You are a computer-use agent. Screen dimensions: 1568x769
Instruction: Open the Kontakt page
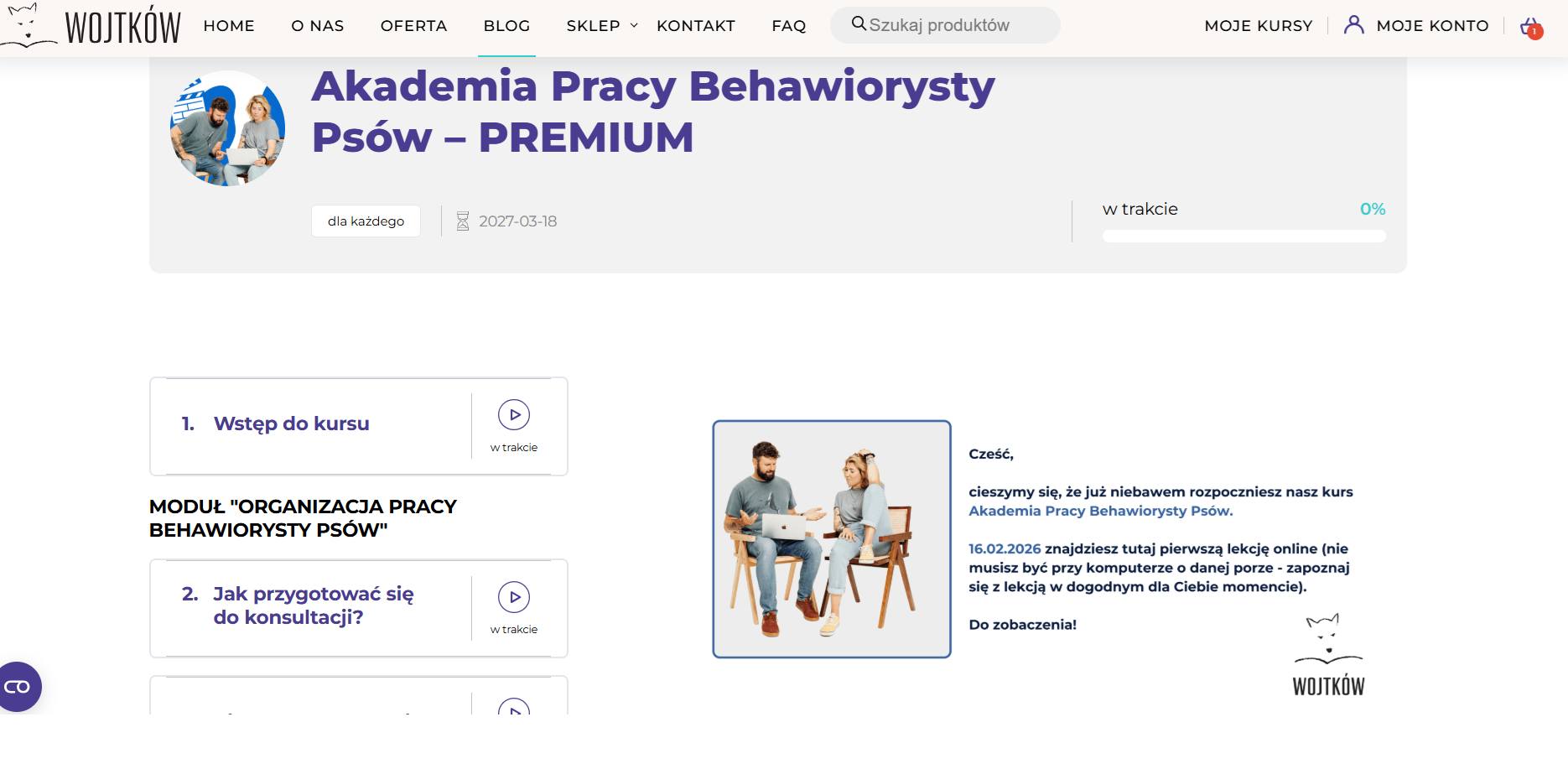pos(695,26)
